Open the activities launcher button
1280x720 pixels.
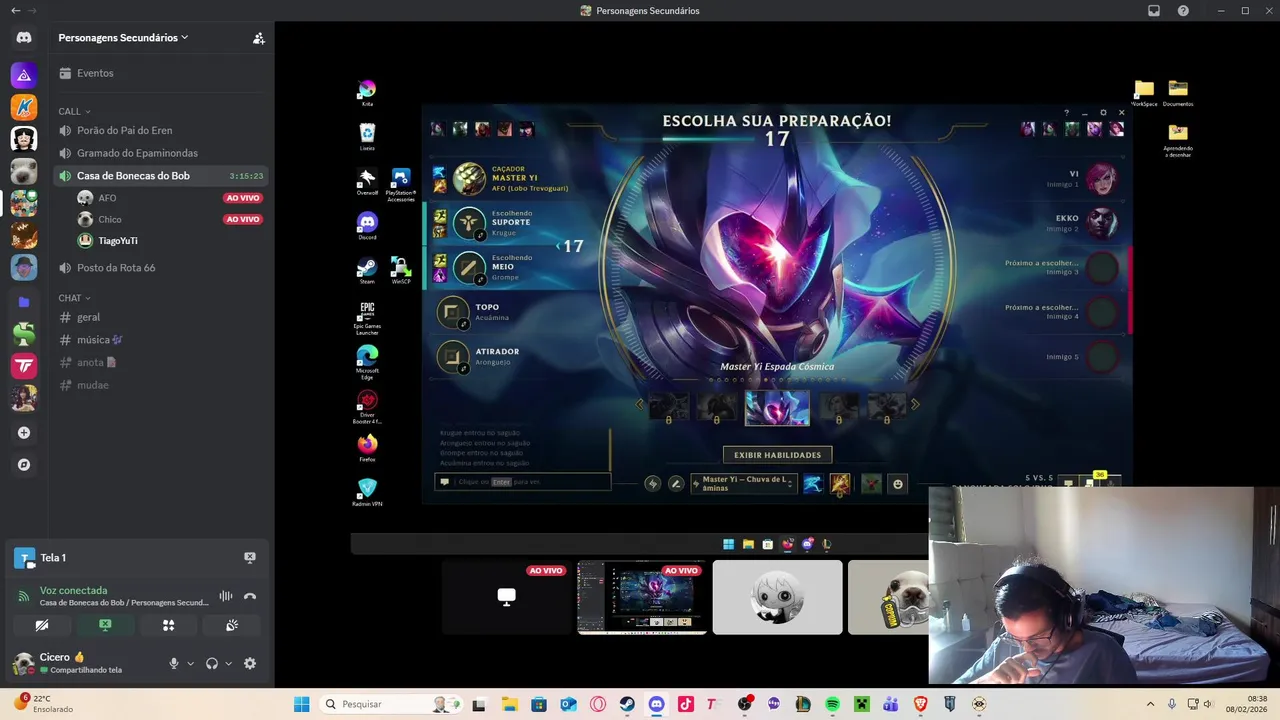pos(168,625)
